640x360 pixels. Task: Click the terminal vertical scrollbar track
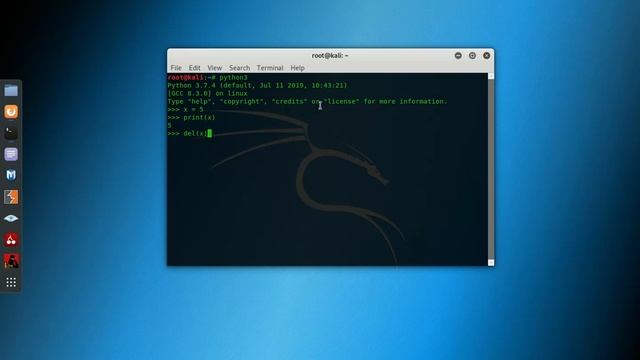[x=491, y=169]
